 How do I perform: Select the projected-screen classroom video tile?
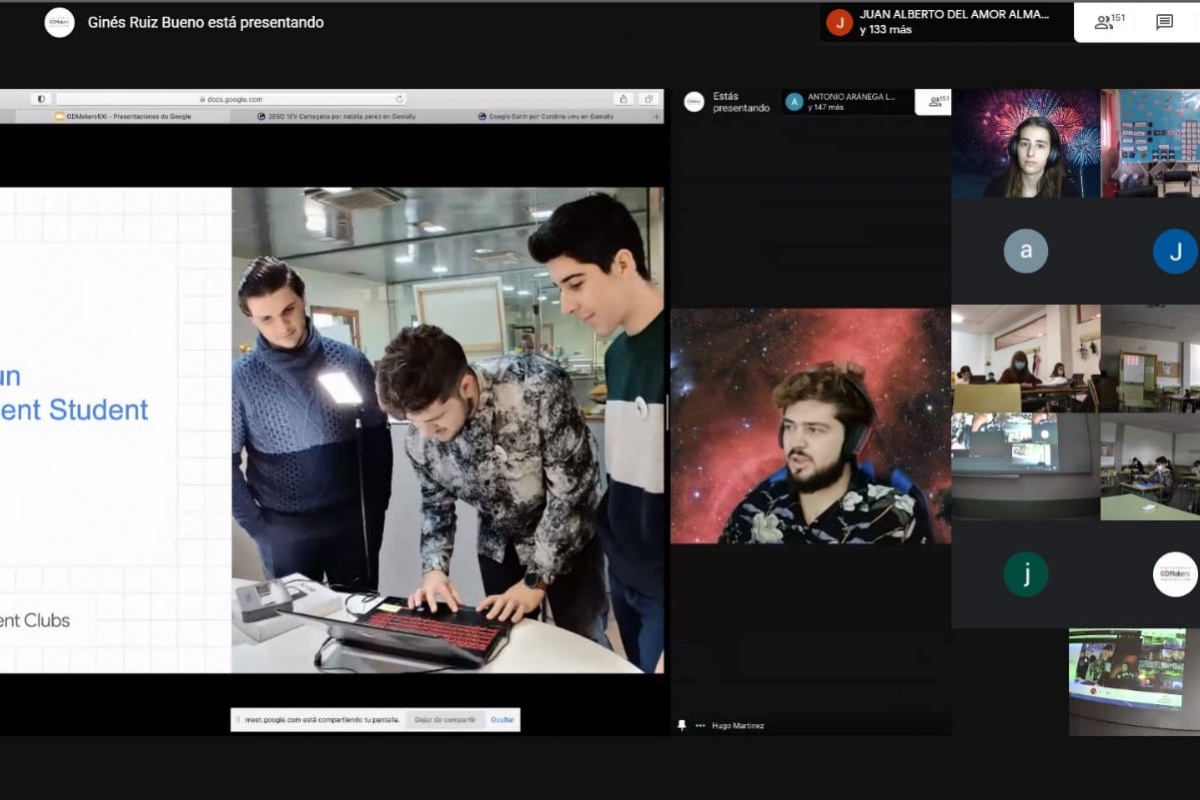tap(1025, 466)
